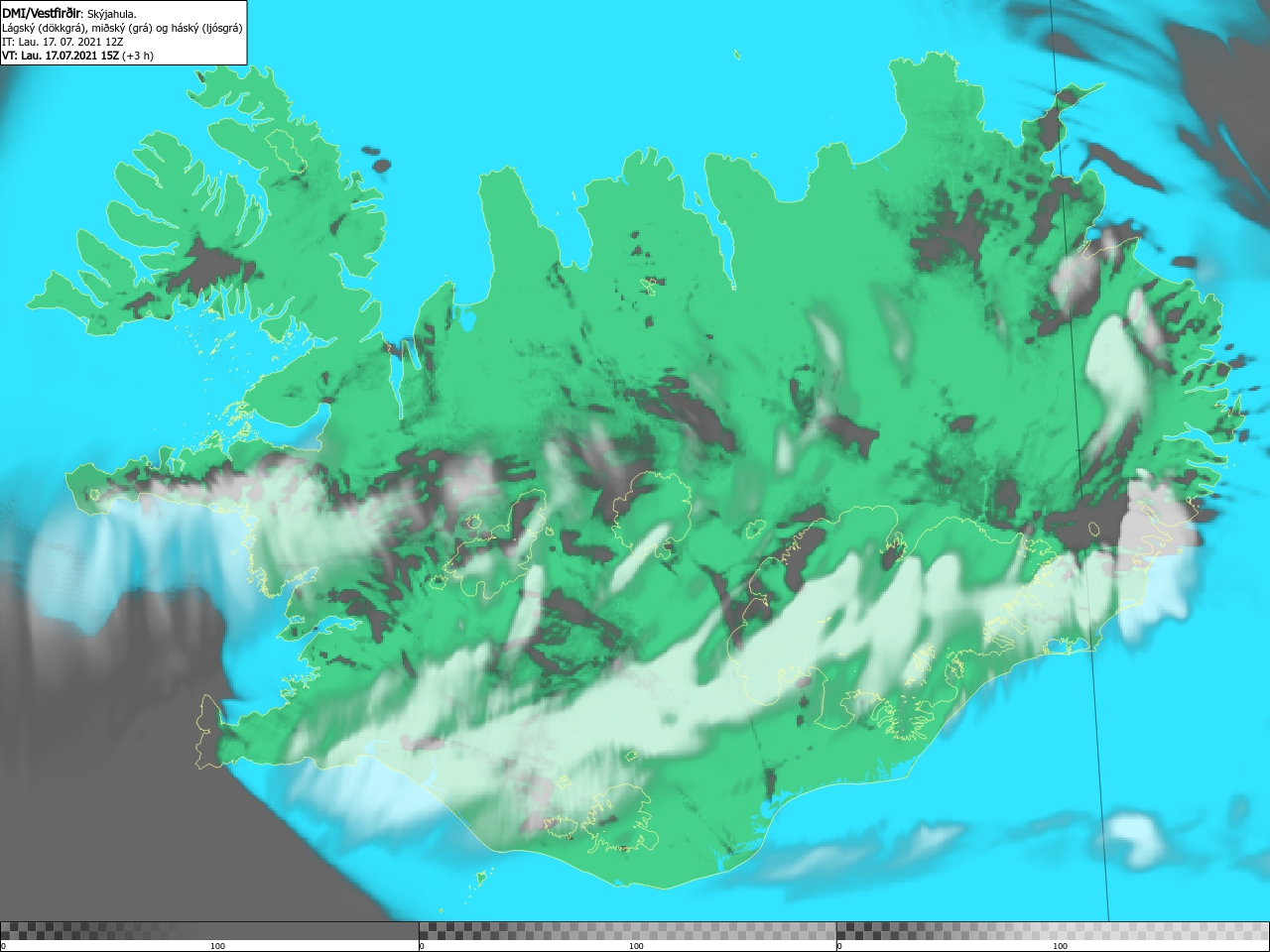The width and height of the screenshot is (1270, 952).
Task: Click the 'IT: Lau. 17. 07. 2021 12Z' line
Action: click(63, 42)
